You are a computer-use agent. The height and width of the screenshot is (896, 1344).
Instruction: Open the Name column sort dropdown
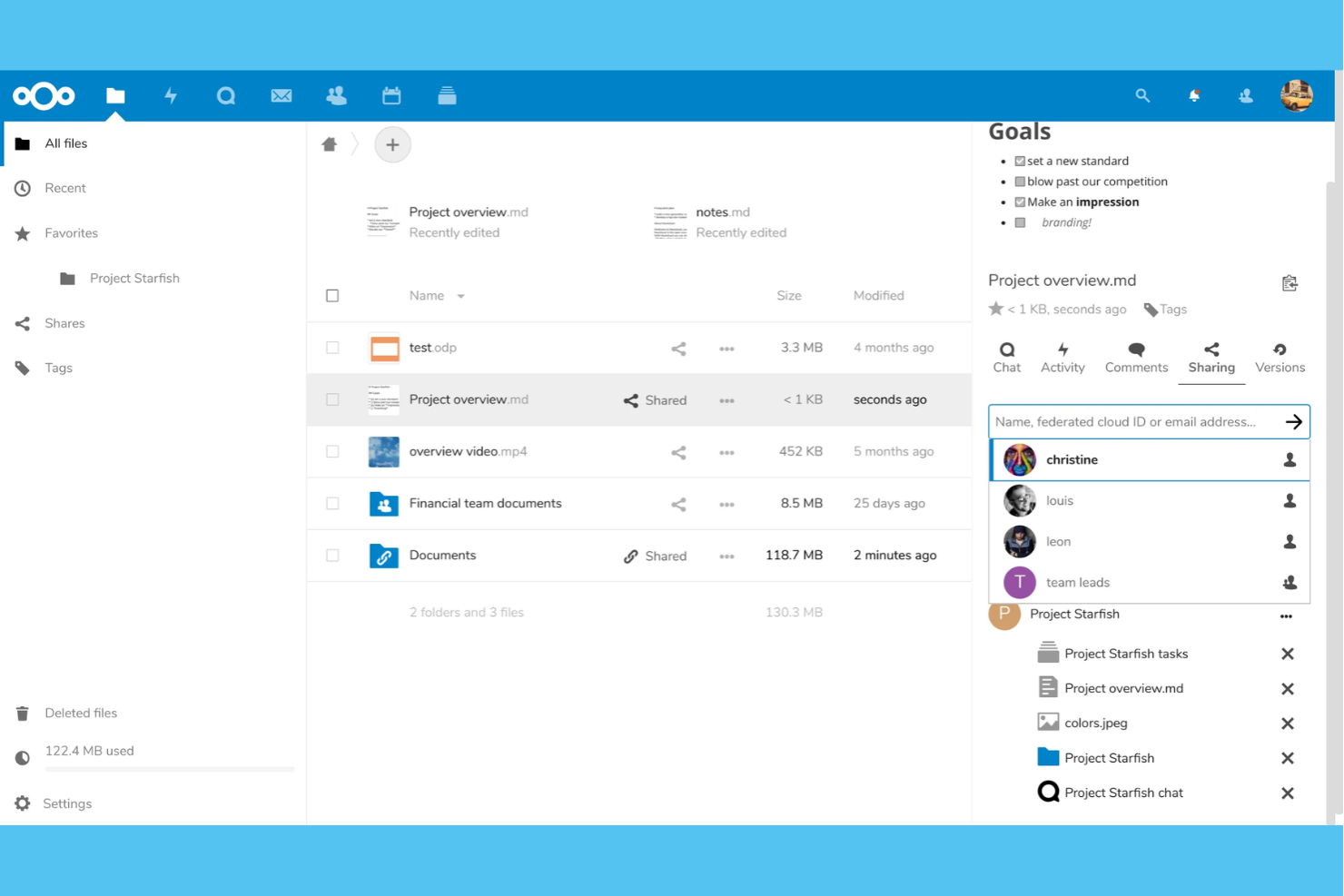tap(460, 295)
